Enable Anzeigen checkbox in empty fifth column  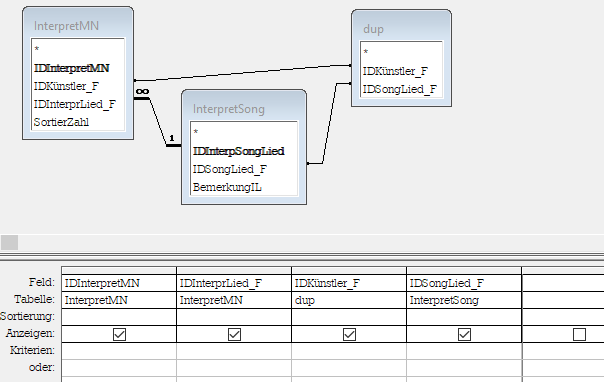coord(579,334)
